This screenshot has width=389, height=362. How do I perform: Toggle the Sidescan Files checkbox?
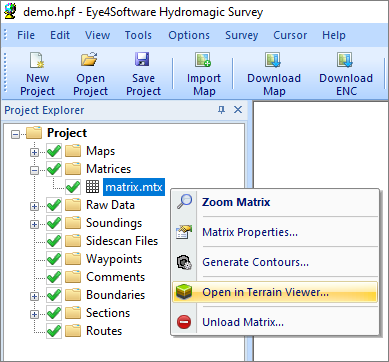[54, 241]
